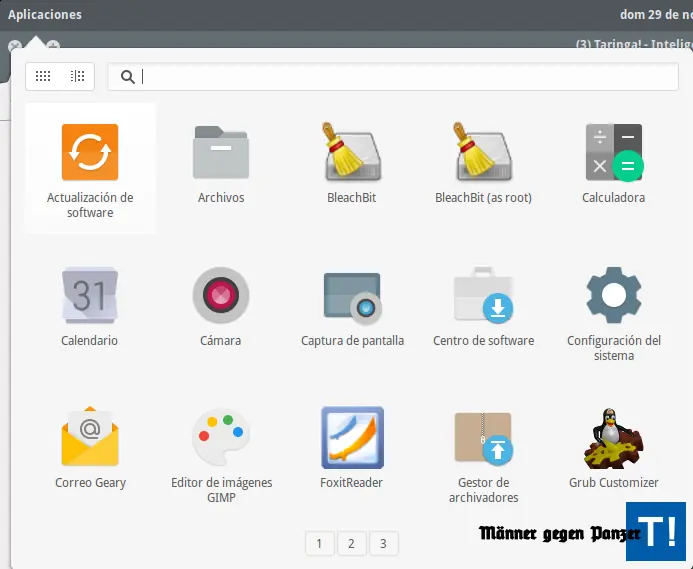Click the application search field

(x=393, y=76)
